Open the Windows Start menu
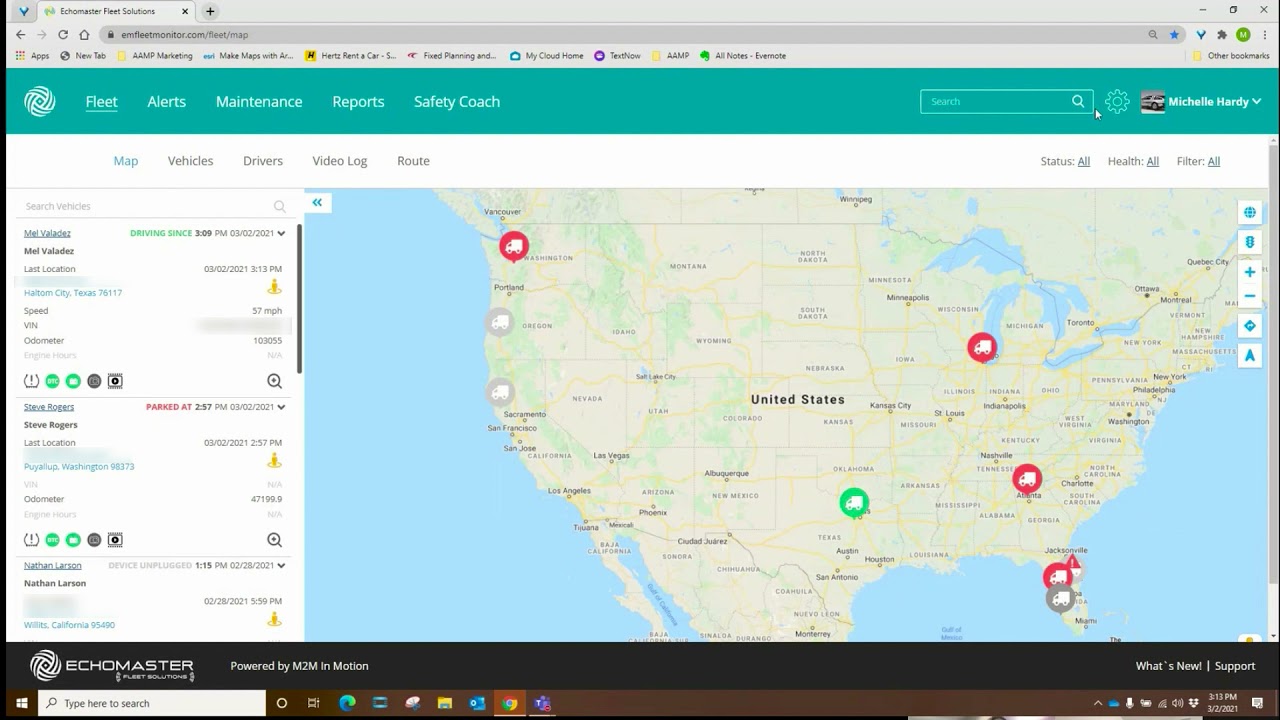 tap(21, 703)
